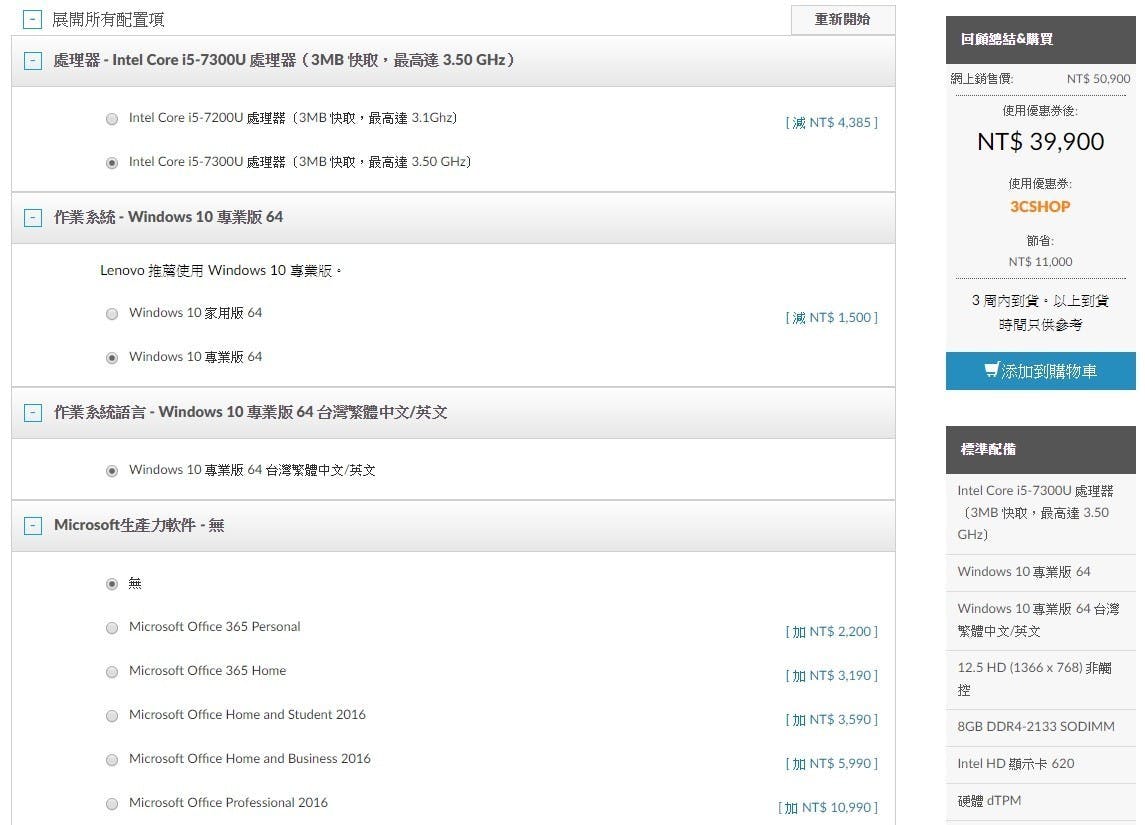Select Intel Core i5-7300U processor option
This screenshot has height=825, width=1145.
(112, 163)
